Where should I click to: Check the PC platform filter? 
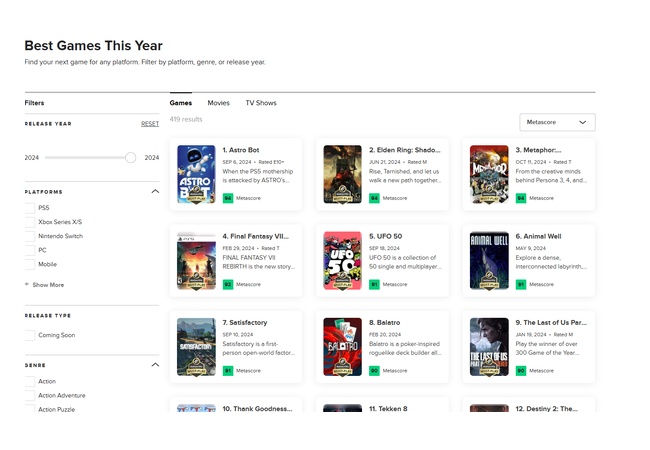pos(30,250)
